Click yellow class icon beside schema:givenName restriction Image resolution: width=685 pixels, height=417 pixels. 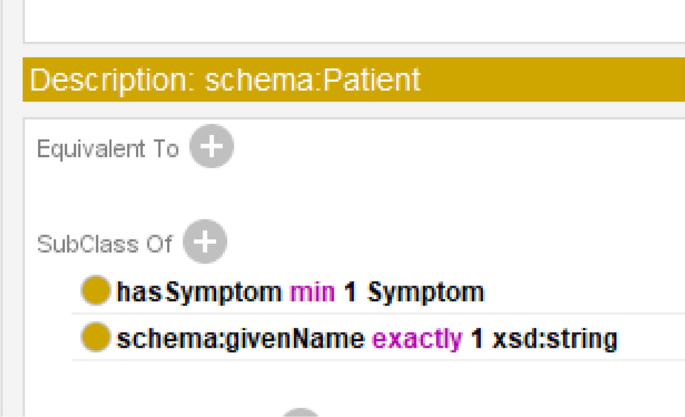(x=96, y=338)
